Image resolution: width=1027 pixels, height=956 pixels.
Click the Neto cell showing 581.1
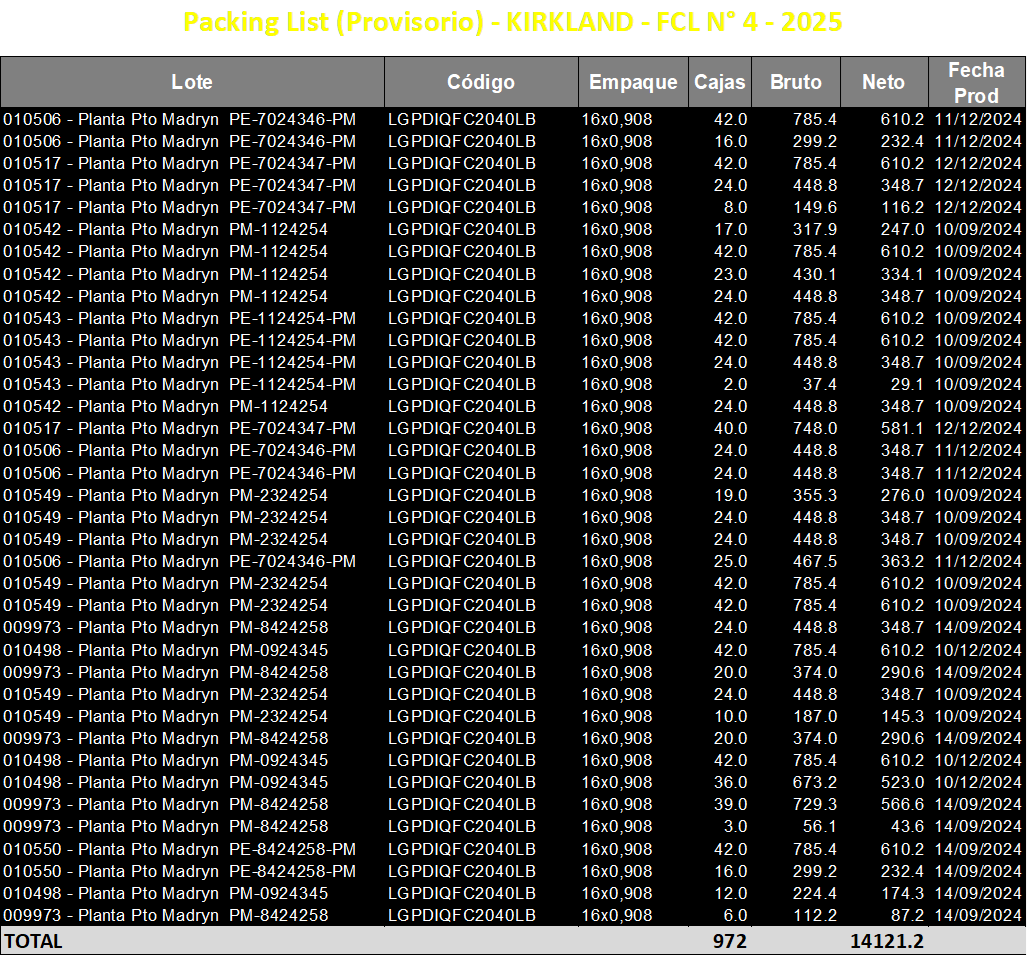click(x=902, y=428)
